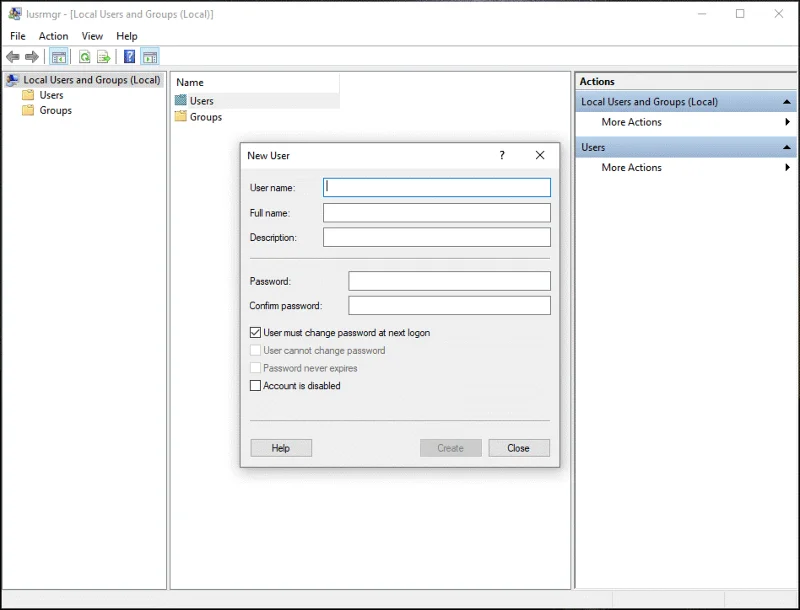This screenshot has width=800, height=610.
Task: Click the Refresh toolbar icon
Action: 85,57
